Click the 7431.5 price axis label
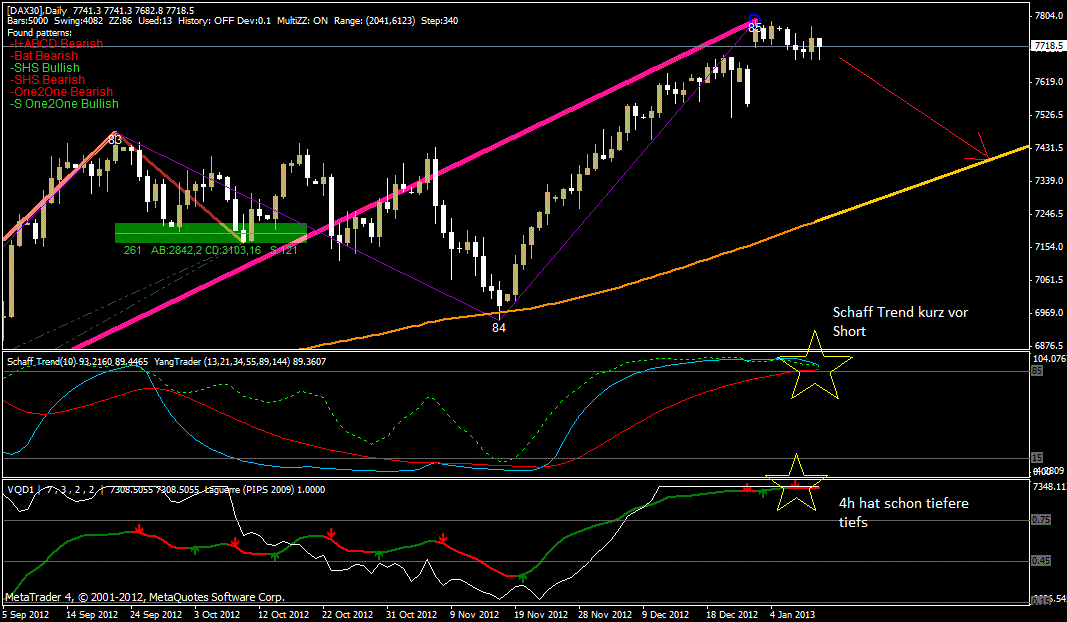Viewport: 1067px width, 622px height. [x=1048, y=148]
